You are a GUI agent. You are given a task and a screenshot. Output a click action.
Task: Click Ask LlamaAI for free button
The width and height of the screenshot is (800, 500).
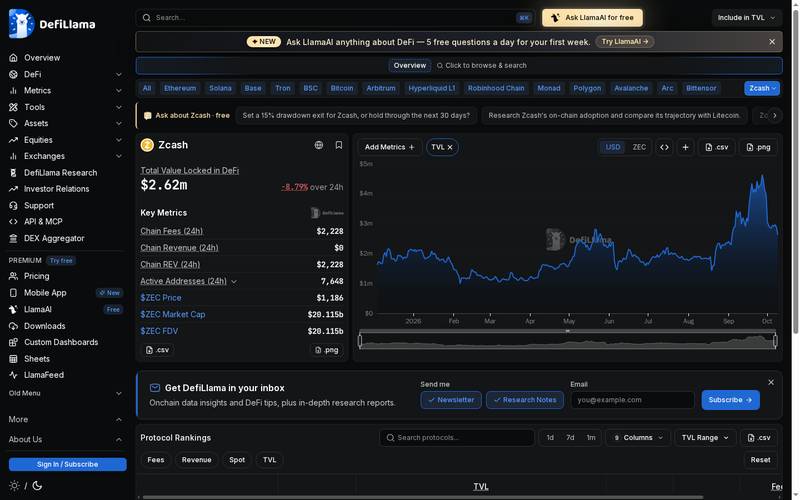click(x=592, y=17)
